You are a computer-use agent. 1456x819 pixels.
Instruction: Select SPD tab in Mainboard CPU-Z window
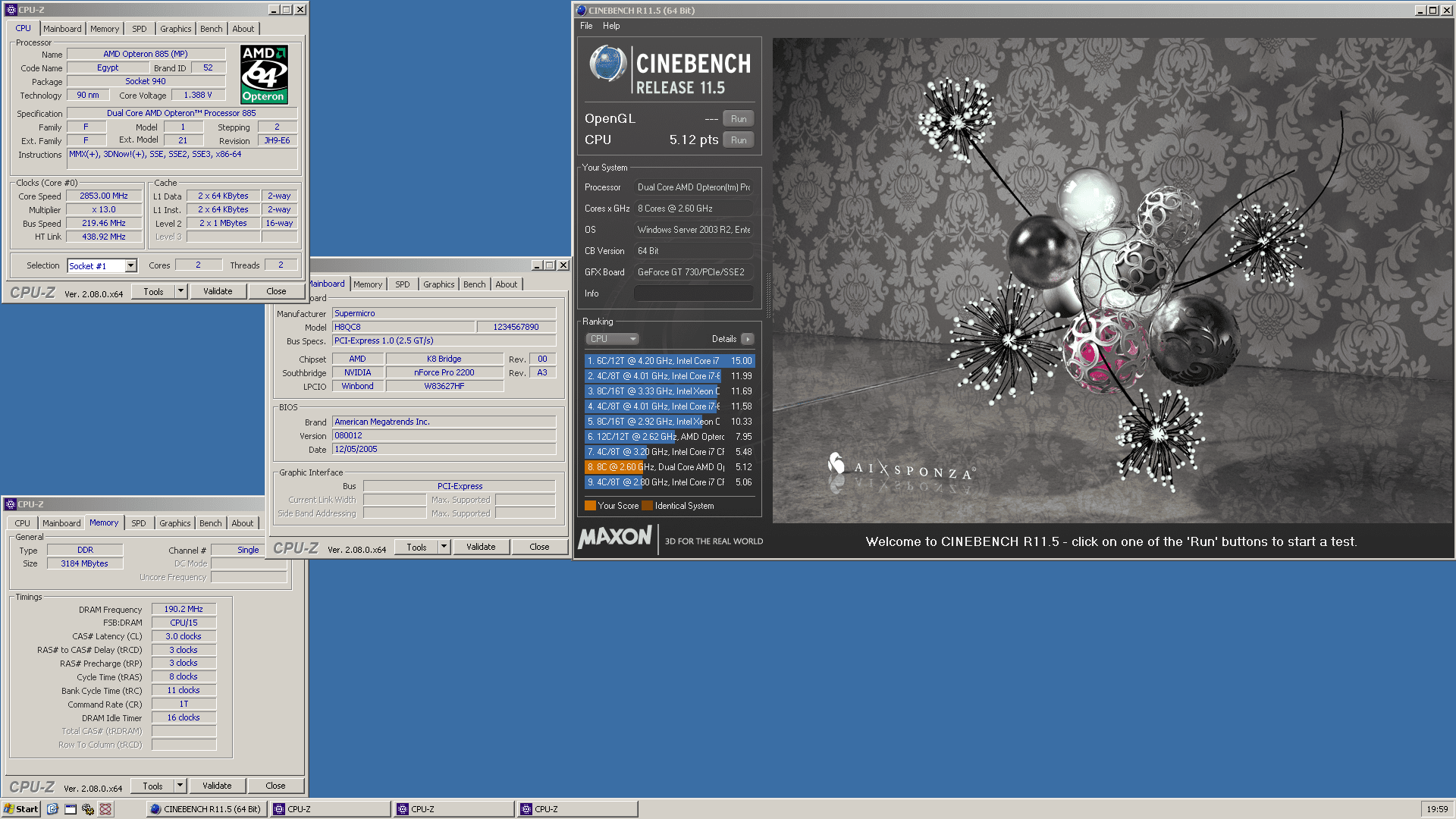[x=403, y=284]
